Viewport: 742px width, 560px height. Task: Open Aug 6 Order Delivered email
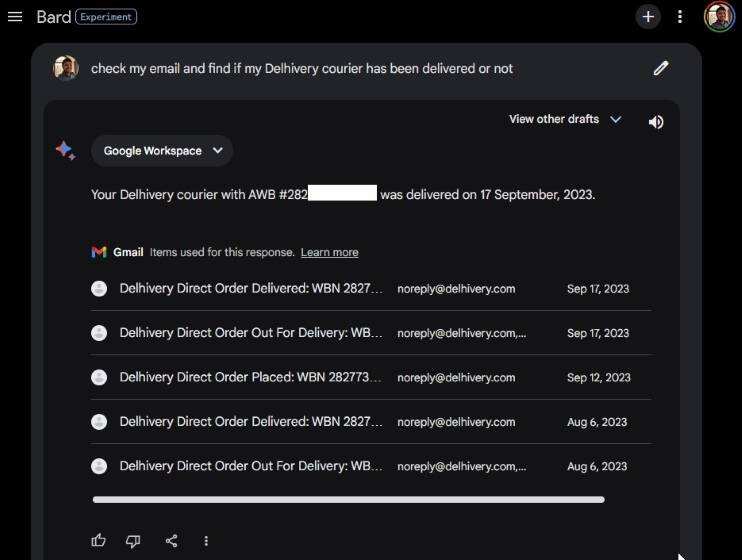click(x=250, y=422)
